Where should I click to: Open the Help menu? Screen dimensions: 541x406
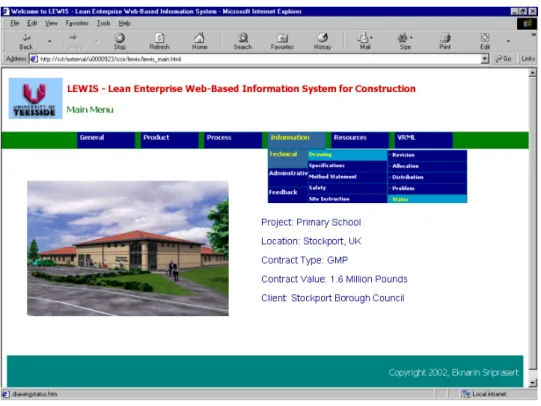124,23
